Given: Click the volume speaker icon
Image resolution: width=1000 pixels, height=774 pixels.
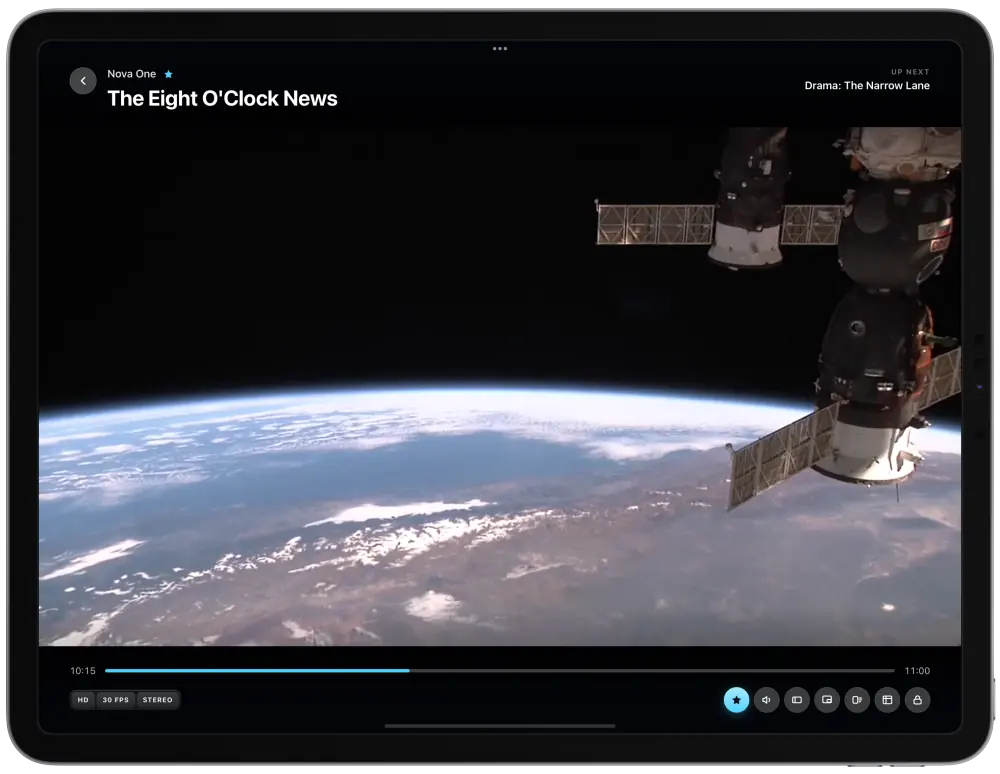Looking at the screenshot, I should coord(767,700).
